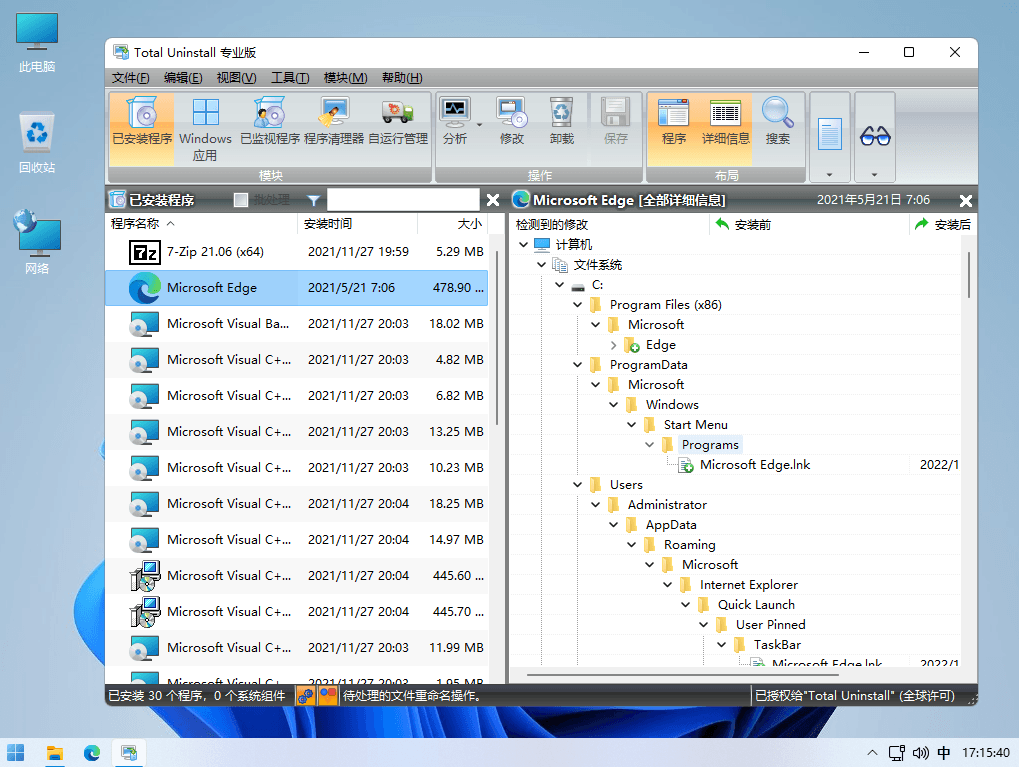The height and width of the screenshot is (767, 1019).
Task: Launch Microsoft Edge from the taskbar
Action: tap(92, 753)
